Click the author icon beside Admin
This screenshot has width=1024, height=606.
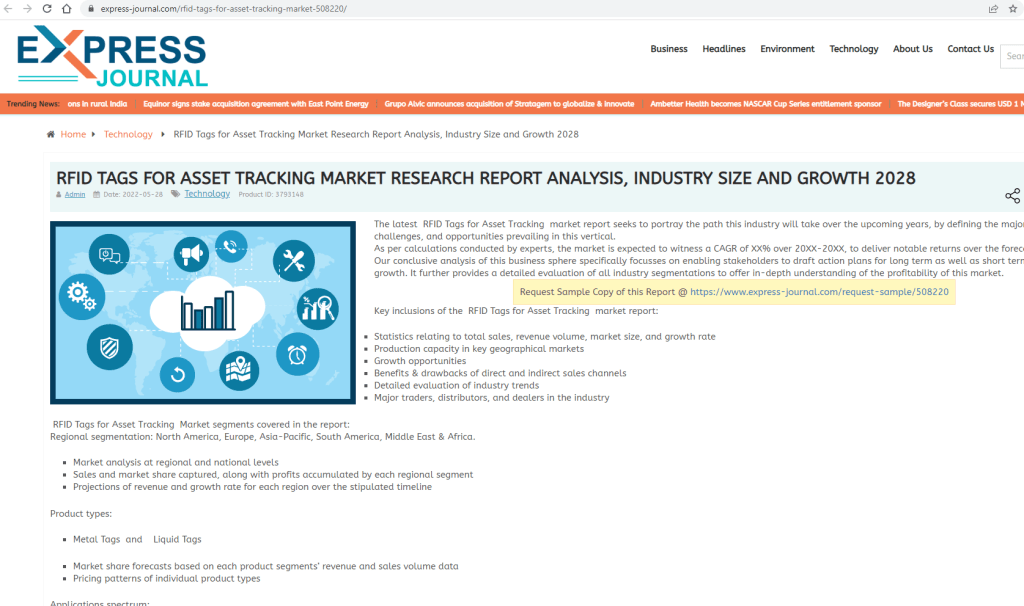59,194
